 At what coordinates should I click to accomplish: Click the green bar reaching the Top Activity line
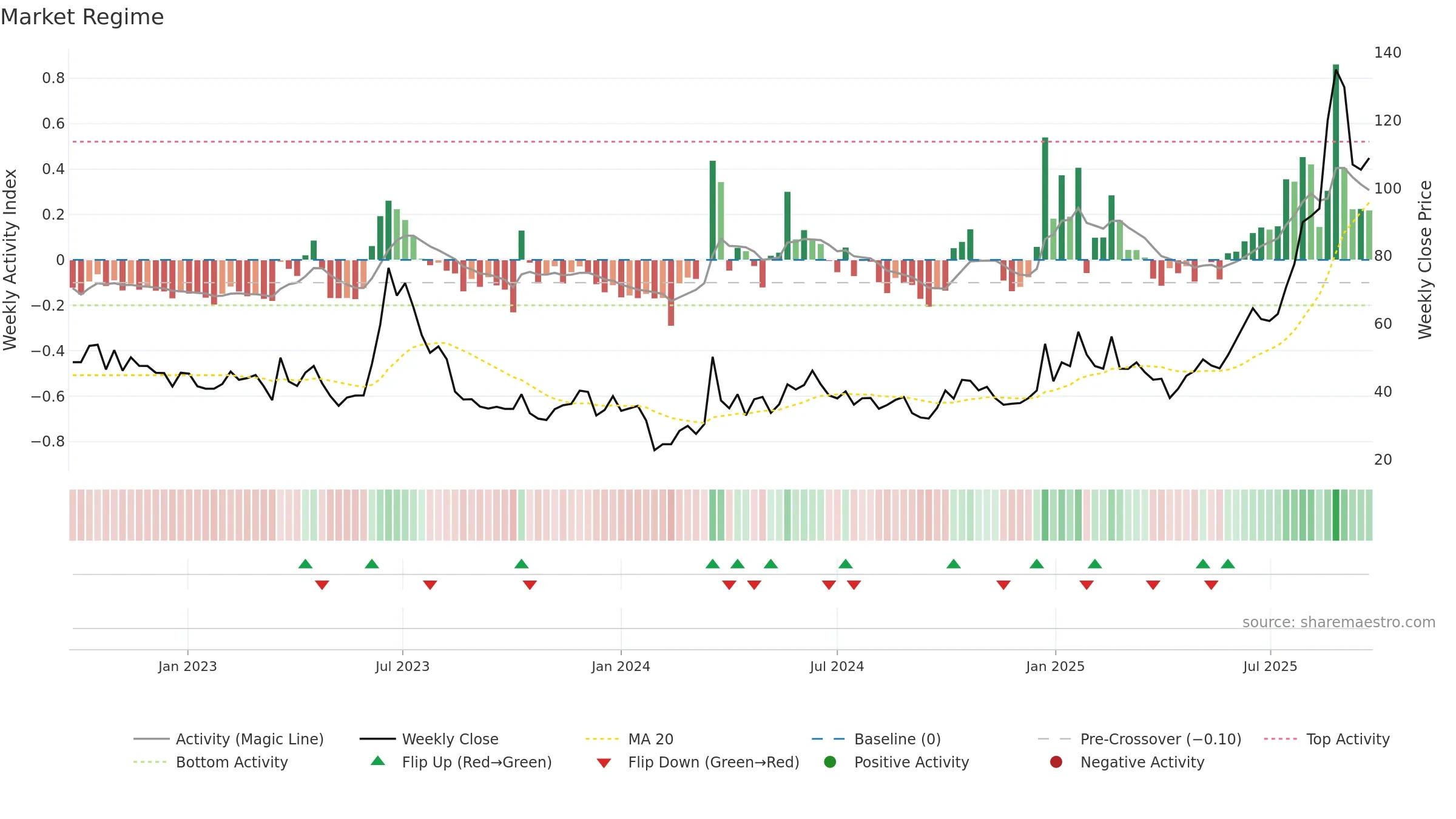[1045, 198]
